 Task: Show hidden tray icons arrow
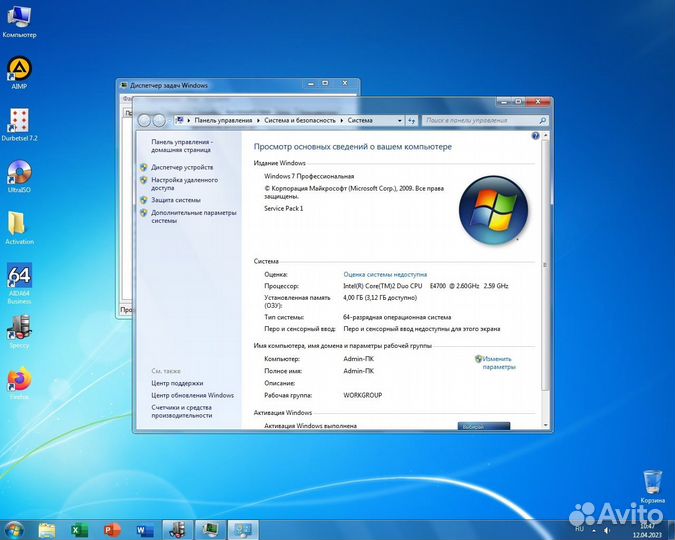coord(594,530)
